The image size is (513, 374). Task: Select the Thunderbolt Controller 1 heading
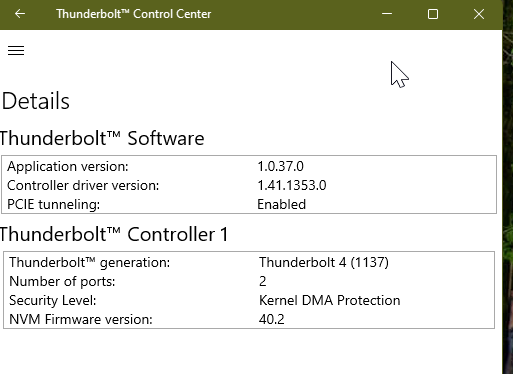click(x=114, y=234)
